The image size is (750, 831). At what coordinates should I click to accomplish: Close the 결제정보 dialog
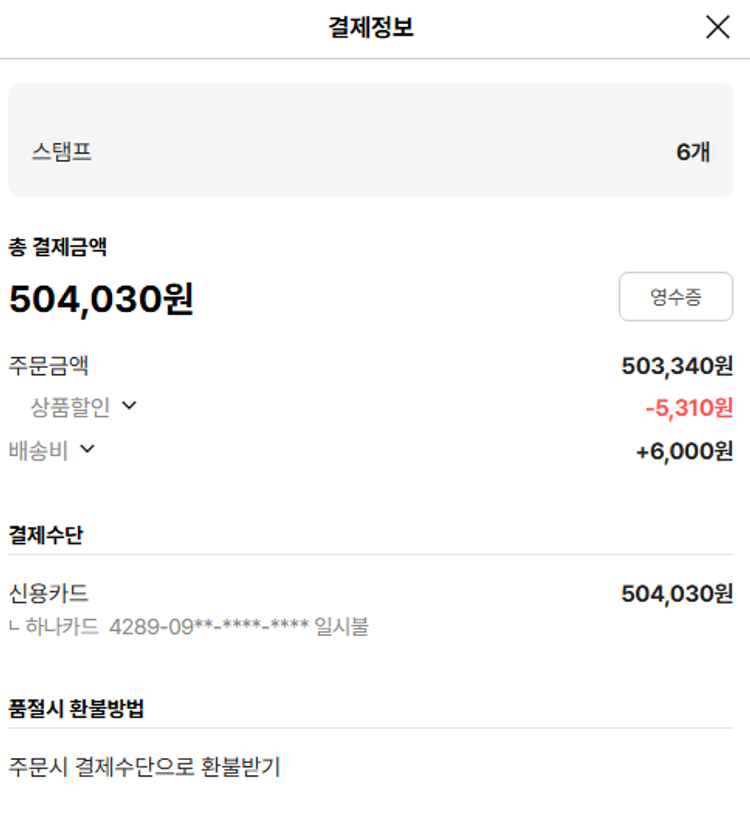pos(717,28)
